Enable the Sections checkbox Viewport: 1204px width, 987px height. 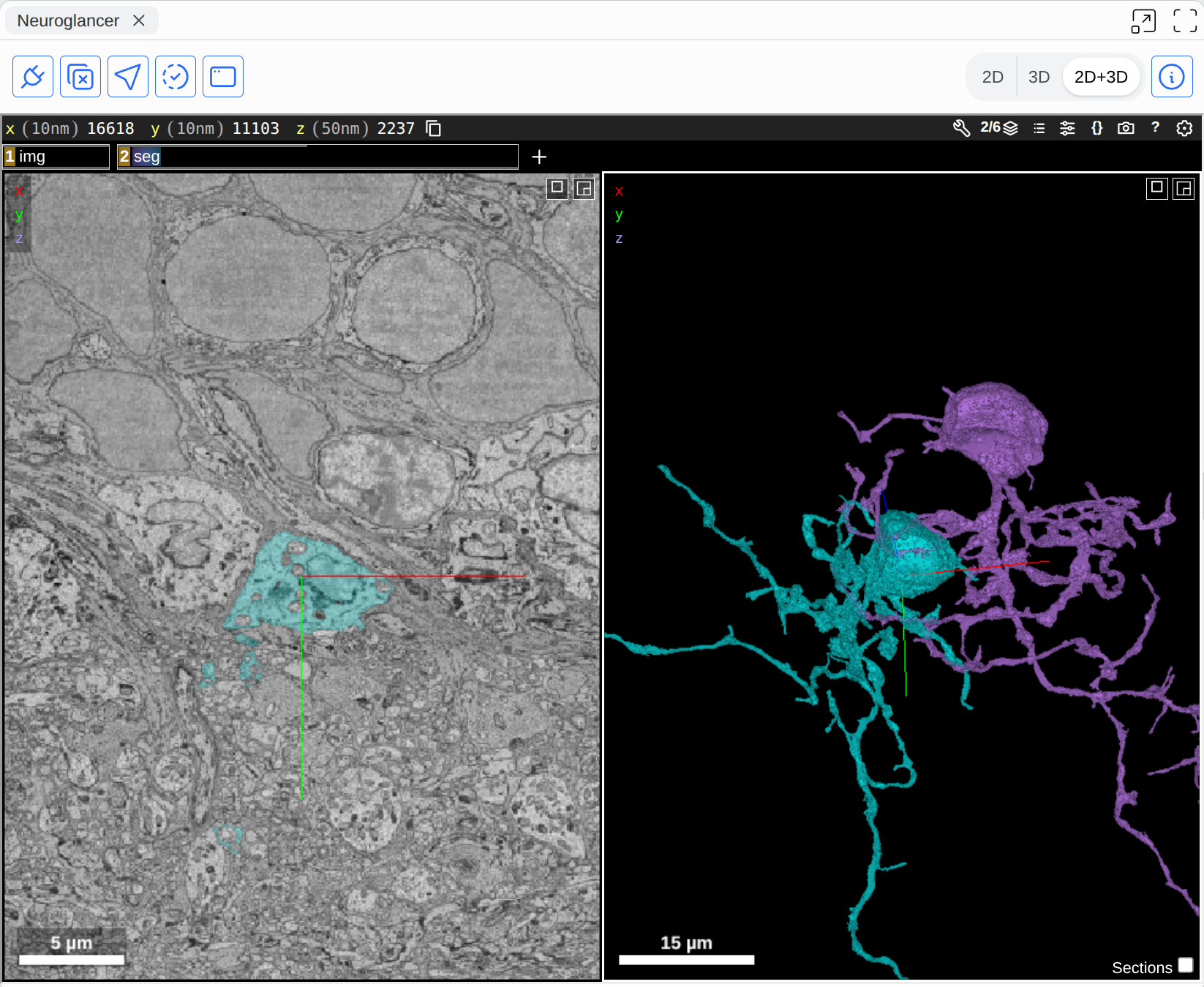pos(1186,966)
